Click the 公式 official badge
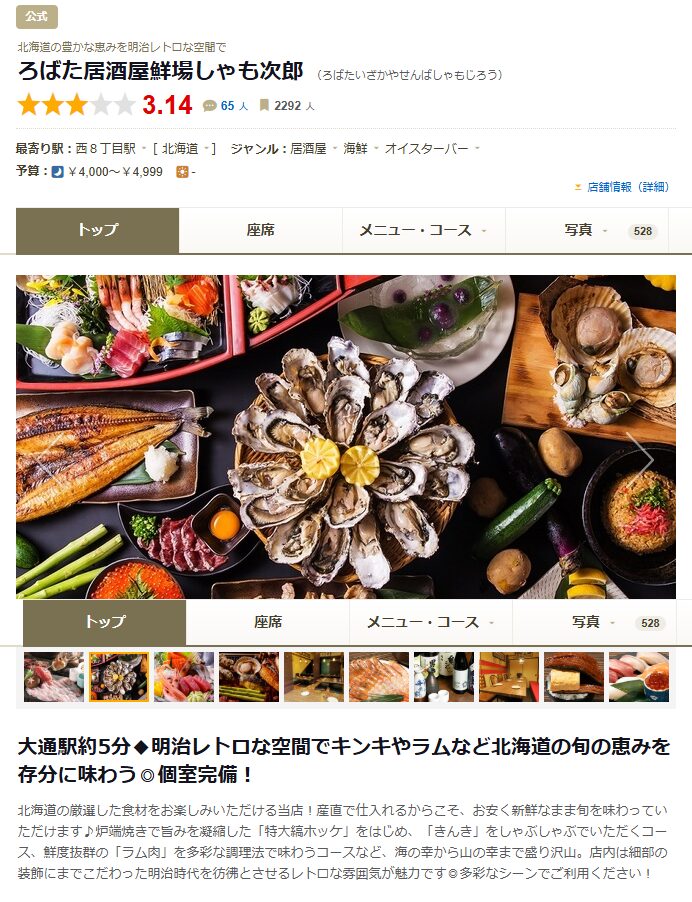The width and height of the screenshot is (692, 902). pyautogui.click(x=37, y=17)
